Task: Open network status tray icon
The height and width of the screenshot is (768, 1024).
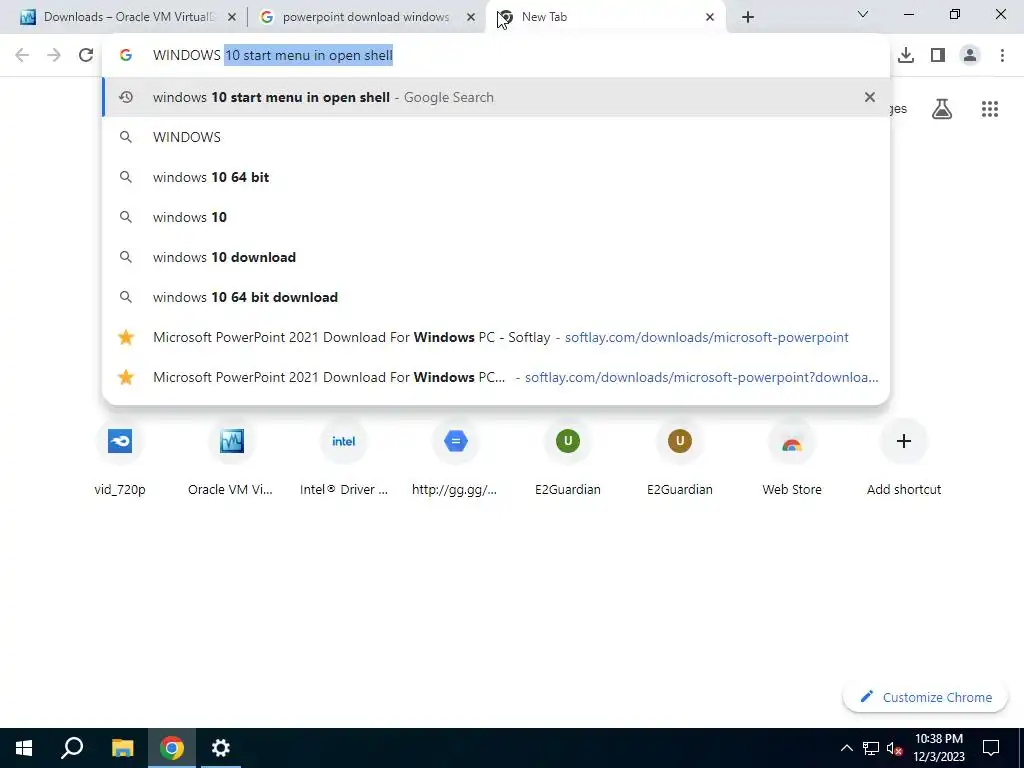Action: coord(871,748)
